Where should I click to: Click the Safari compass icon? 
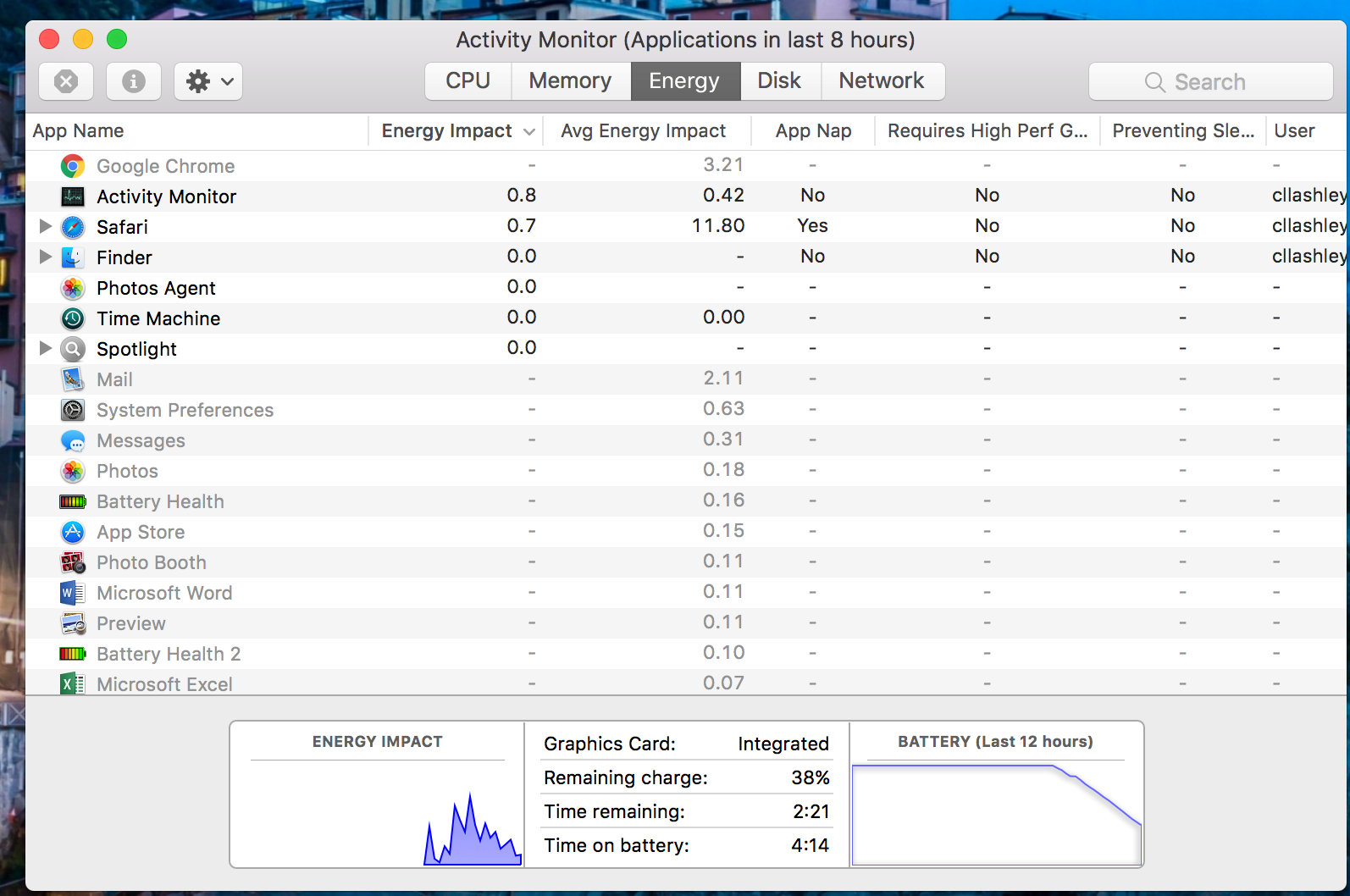73,227
